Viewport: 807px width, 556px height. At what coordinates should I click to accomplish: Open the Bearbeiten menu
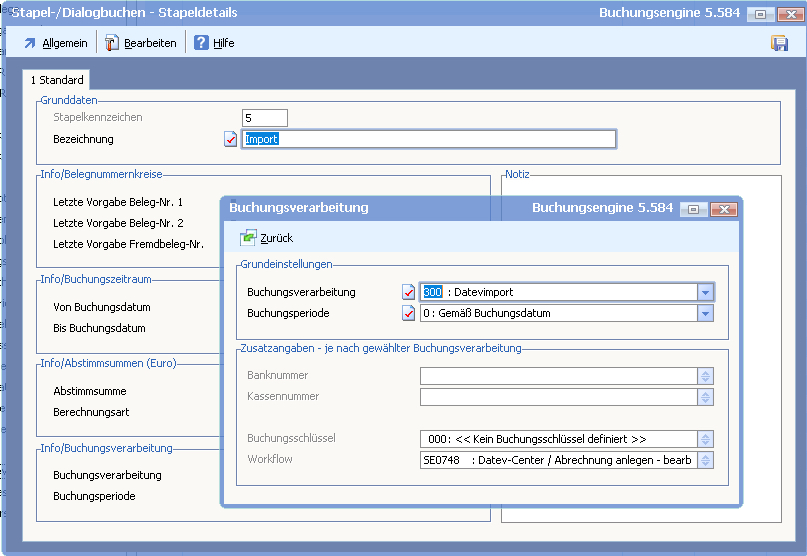tap(150, 43)
